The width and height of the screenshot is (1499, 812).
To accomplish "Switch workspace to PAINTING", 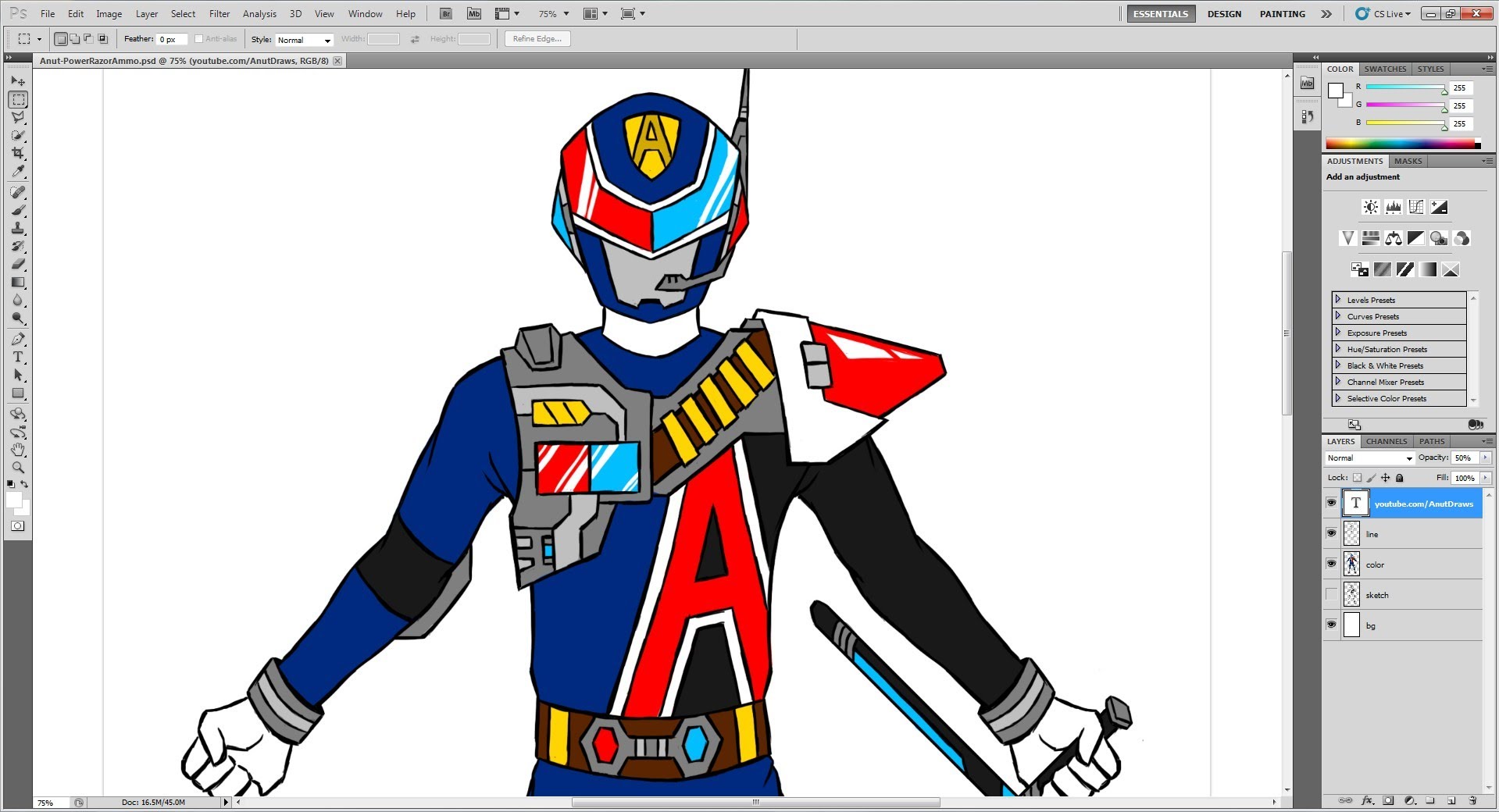I will pos(1281,13).
